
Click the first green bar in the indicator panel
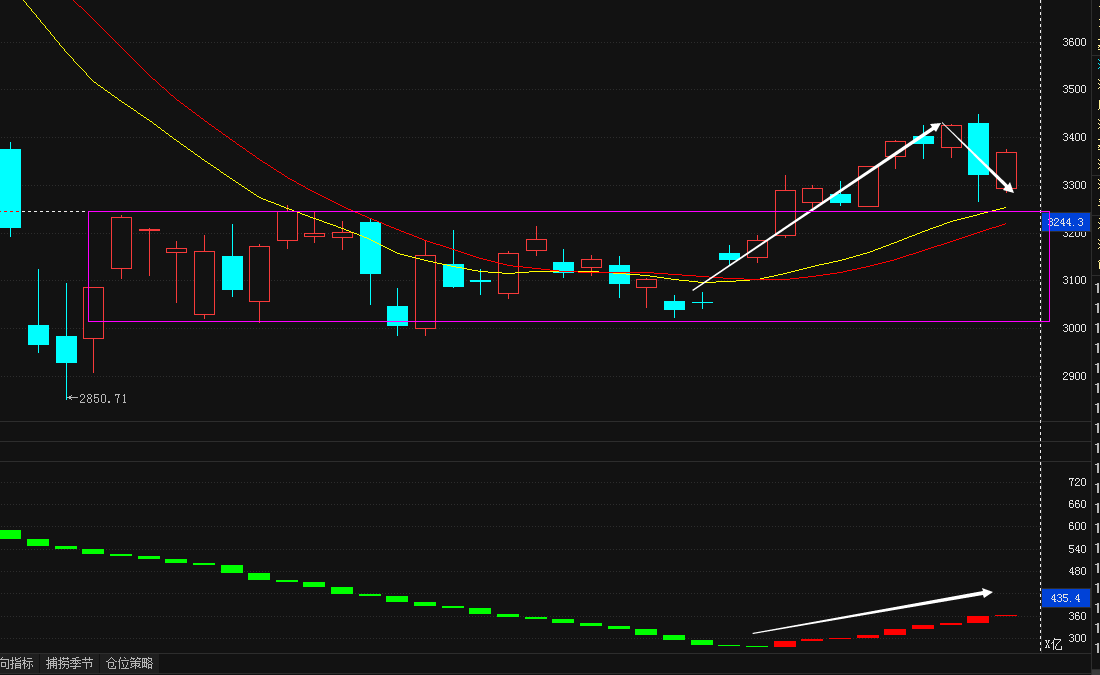tap(10, 534)
